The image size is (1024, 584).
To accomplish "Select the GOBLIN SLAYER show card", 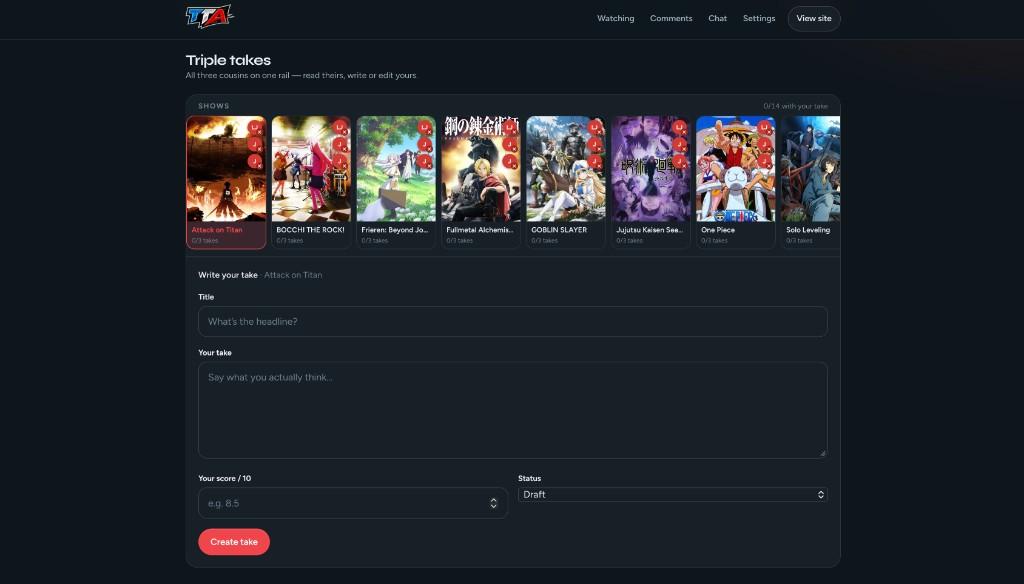I will point(566,182).
